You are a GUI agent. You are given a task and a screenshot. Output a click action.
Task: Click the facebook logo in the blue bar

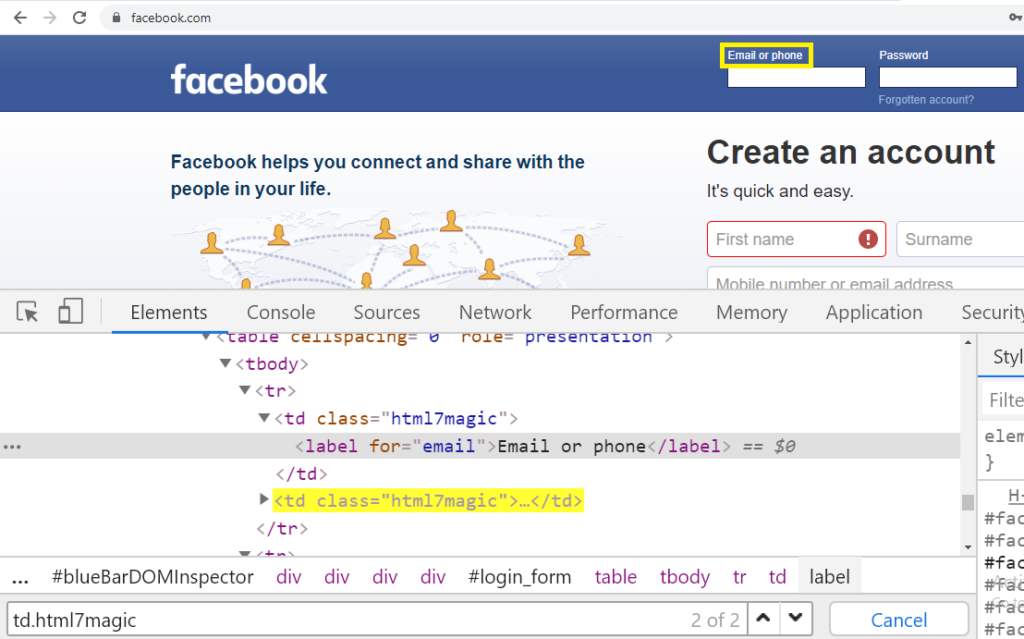tap(249, 80)
